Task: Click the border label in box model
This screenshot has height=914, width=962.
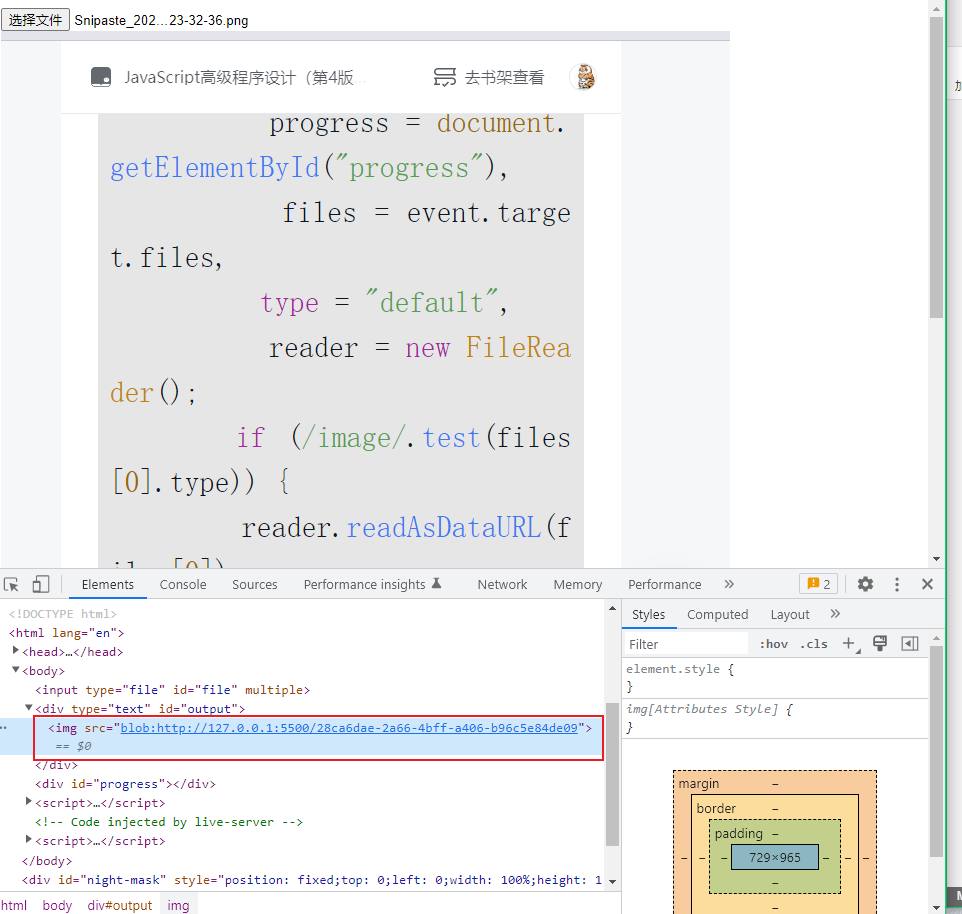Action: coord(716,808)
